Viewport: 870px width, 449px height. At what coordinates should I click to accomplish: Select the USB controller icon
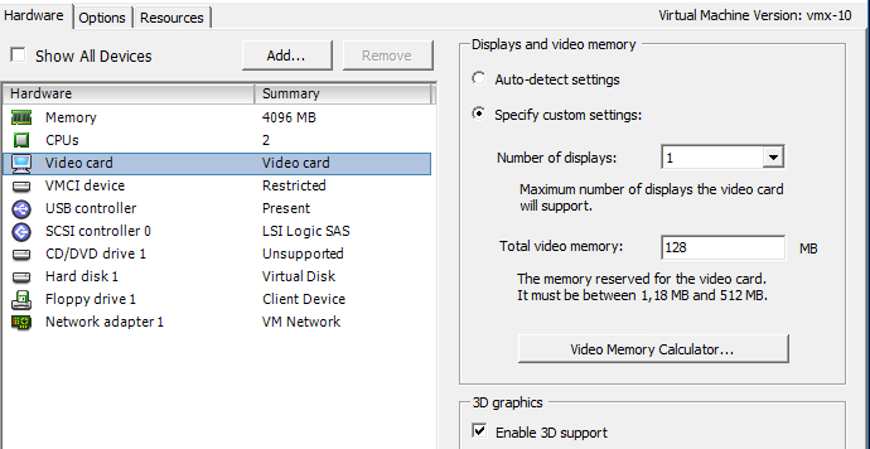click(21, 209)
